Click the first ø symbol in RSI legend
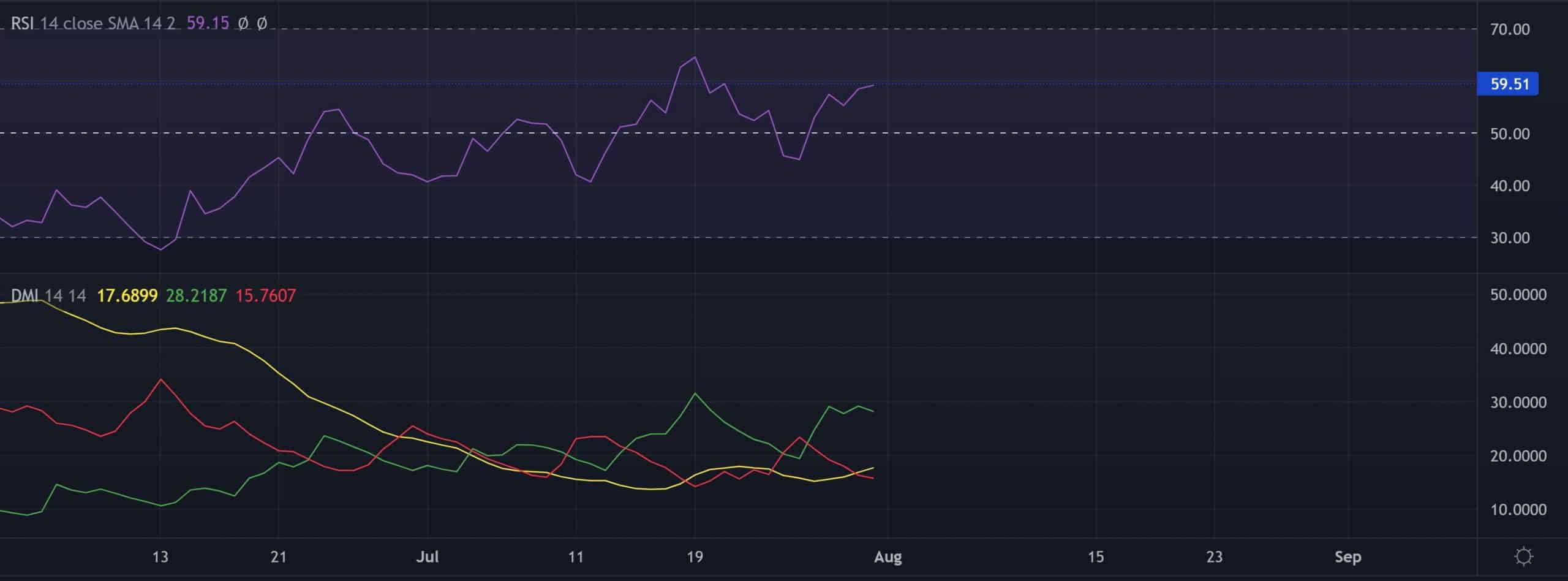This screenshot has height=581, width=1568. tap(243, 23)
